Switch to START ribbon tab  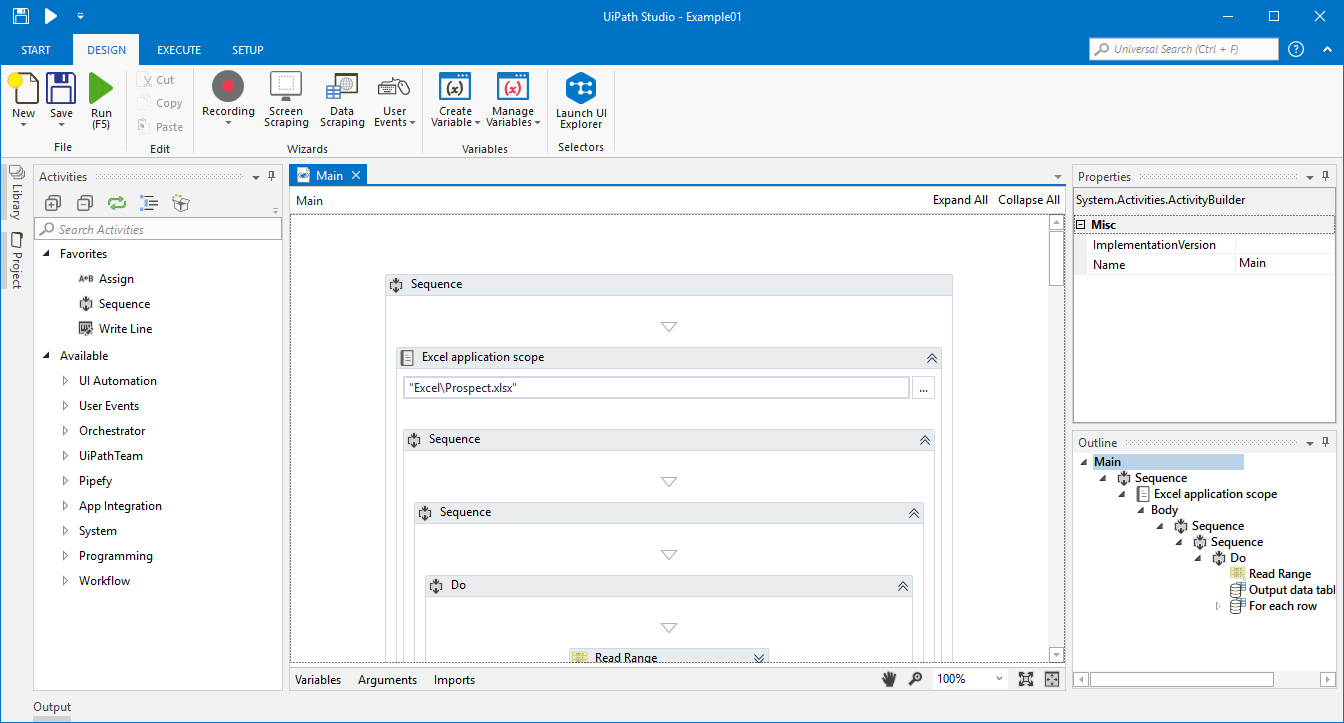(x=36, y=50)
